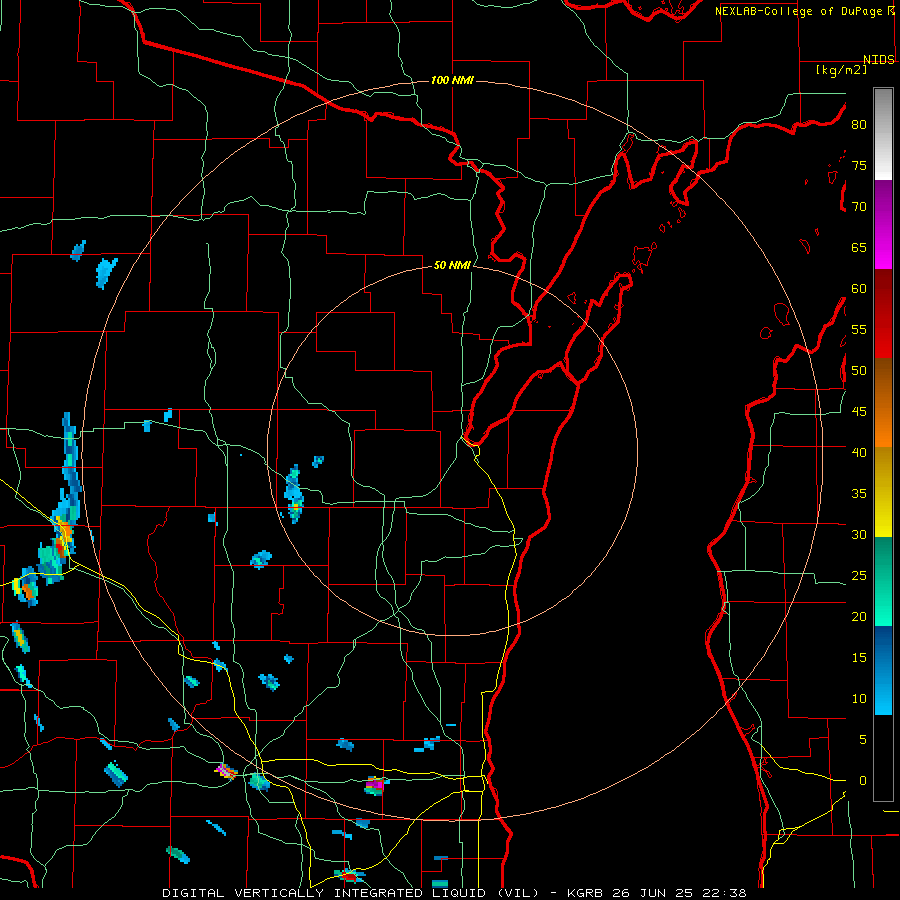This screenshot has height=900, width=900.
Task: Click the 35 value on the VIL scale
Action: click(x=859, y=494)
